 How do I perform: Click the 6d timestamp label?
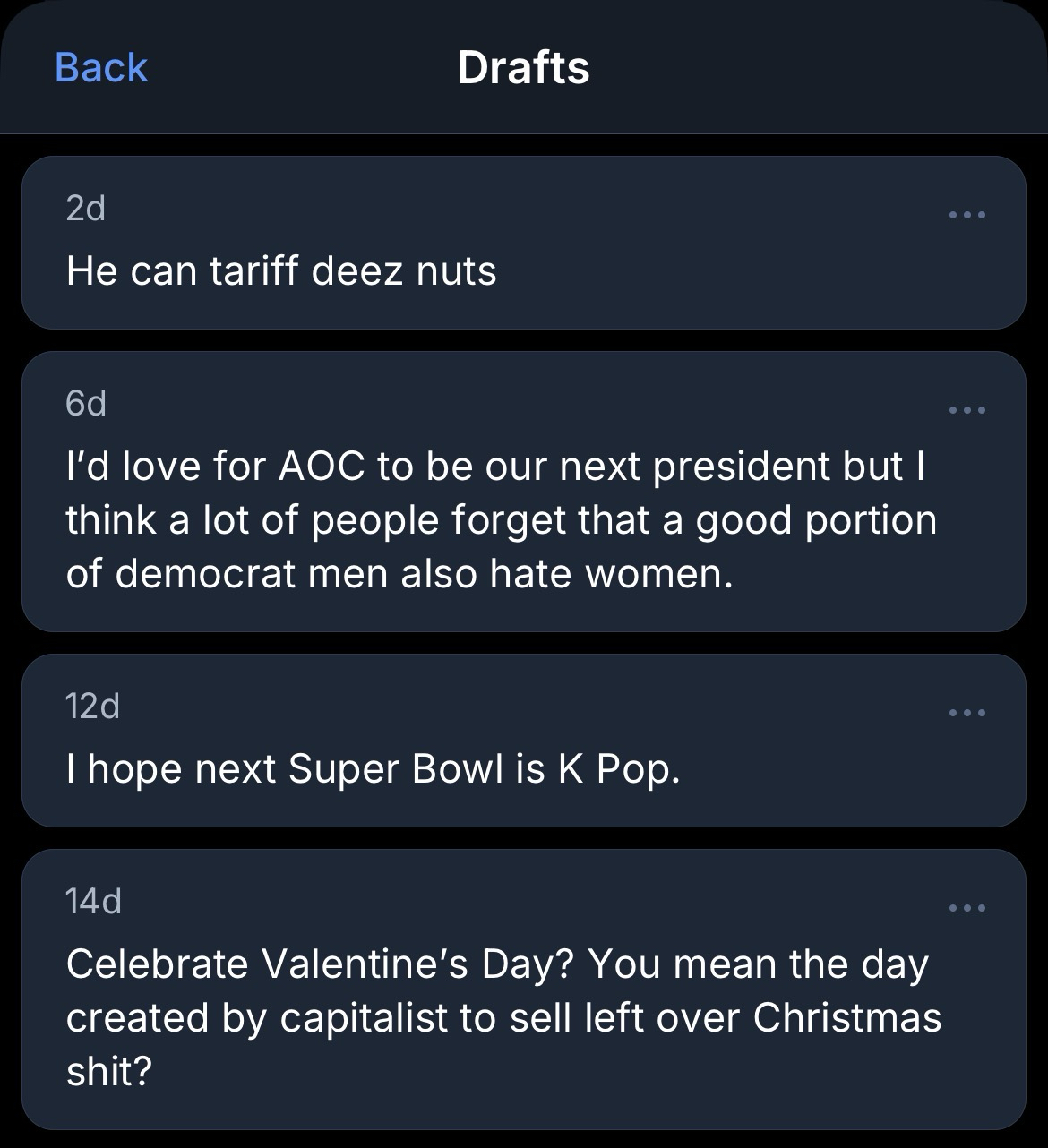click(x=86, y=403)
